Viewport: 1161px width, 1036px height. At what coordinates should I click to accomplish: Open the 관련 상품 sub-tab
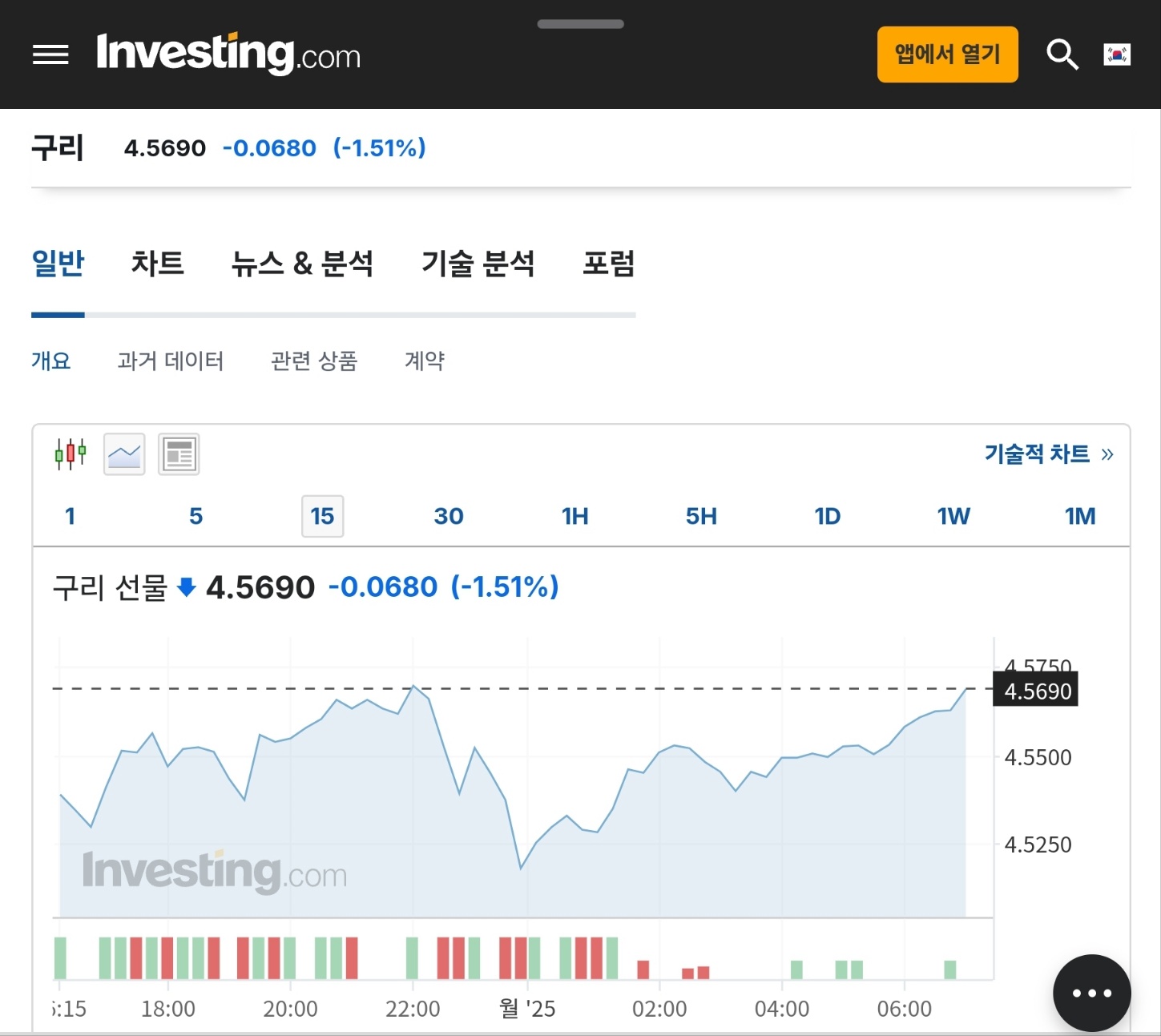click(x=314, y=361)
